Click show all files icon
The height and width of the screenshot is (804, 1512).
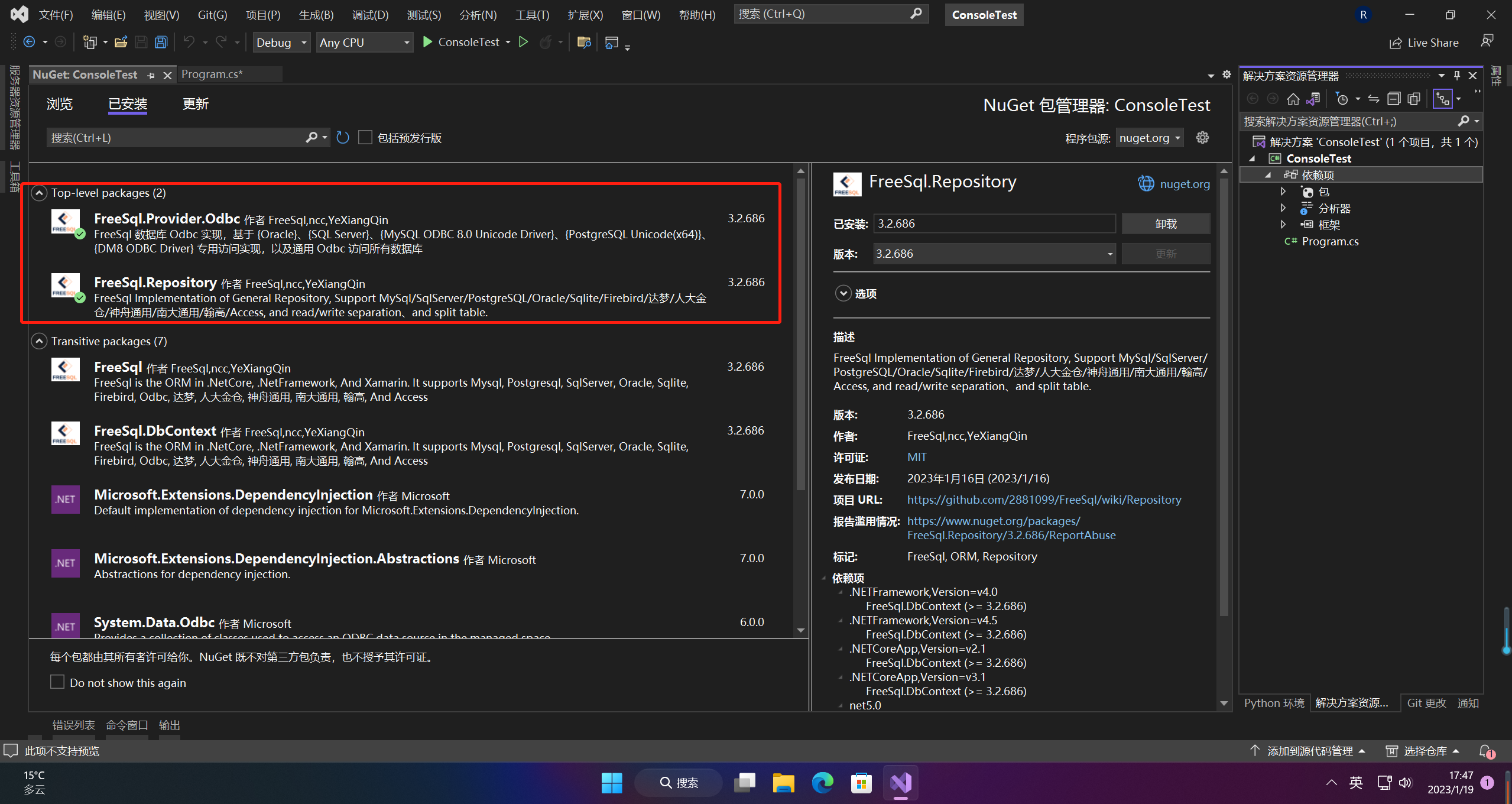[1414, 99]
